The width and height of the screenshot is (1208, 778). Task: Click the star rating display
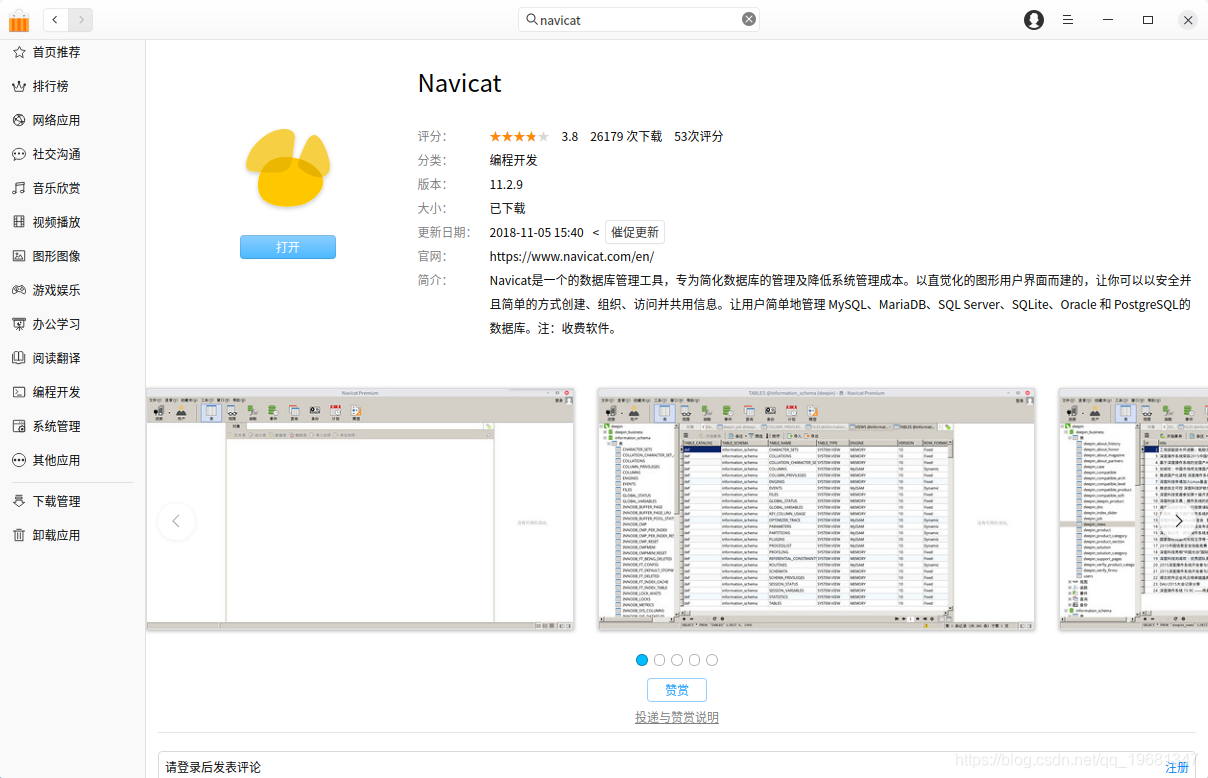(519, 136)
